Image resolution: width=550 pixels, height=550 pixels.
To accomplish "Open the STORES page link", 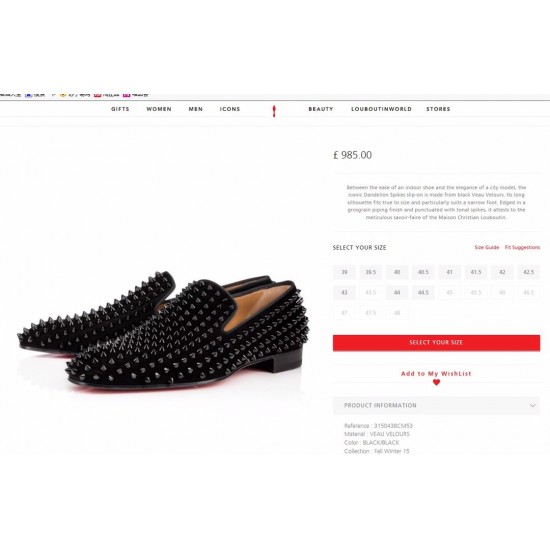I will (x=438, y=109).
